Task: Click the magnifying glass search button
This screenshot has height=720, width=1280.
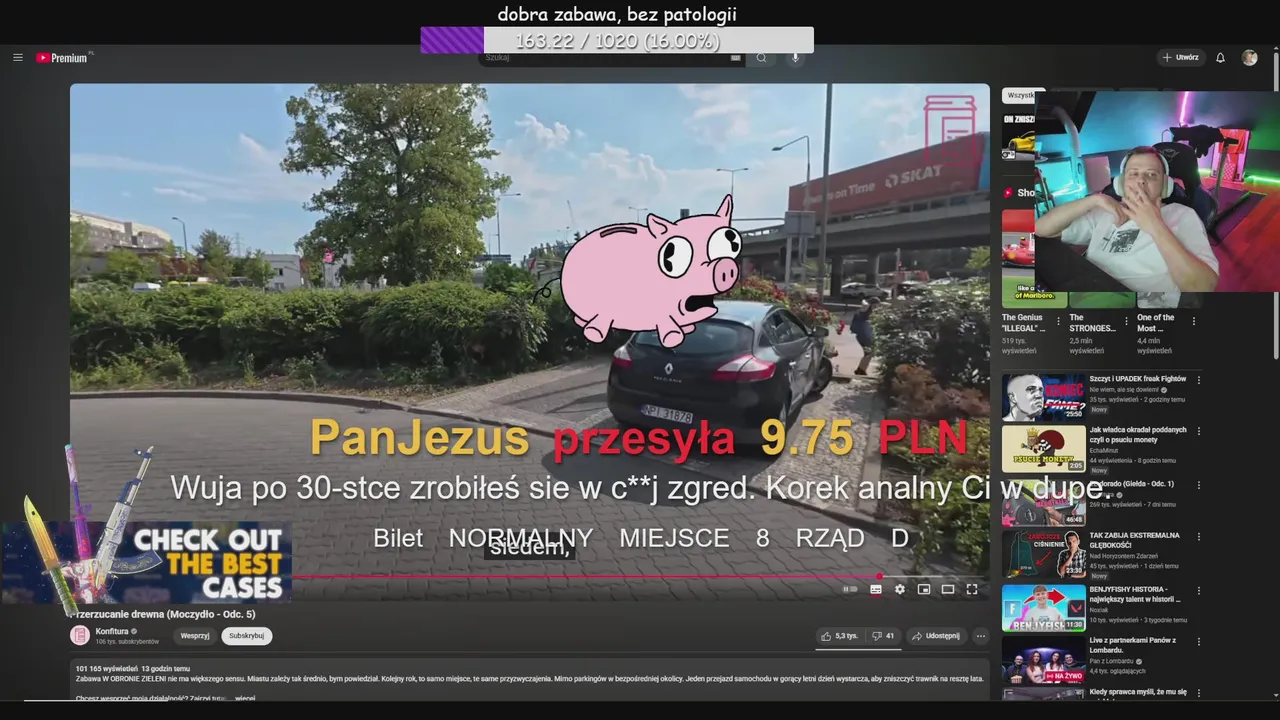Action: click(x=761, y=58)
